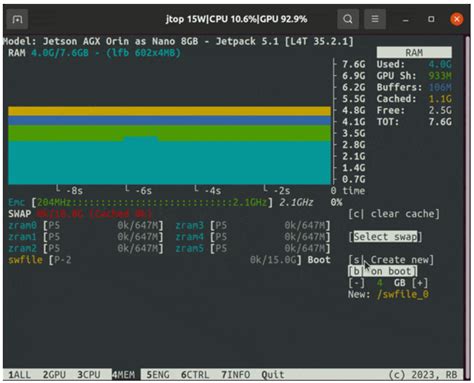
Task: Click the [c] clear cache button
Action: 394,214
